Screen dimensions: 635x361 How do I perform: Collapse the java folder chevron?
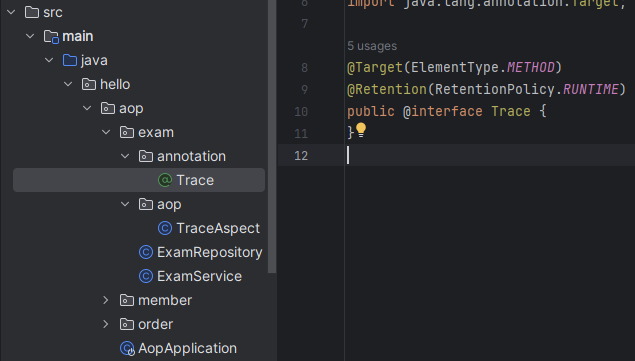tap(49, 60)
